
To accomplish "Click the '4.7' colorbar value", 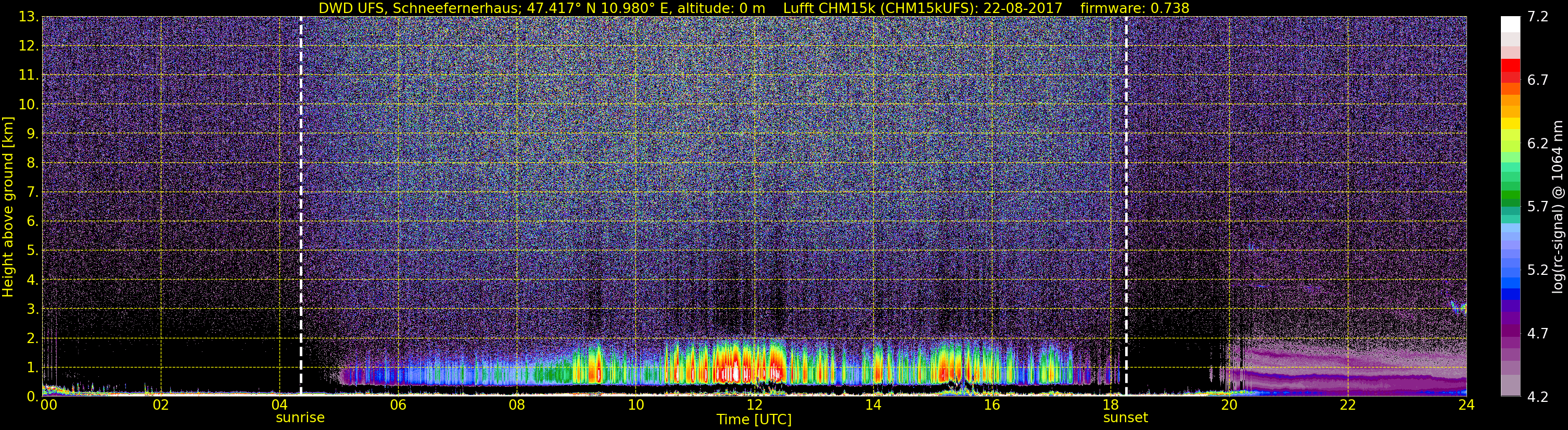I will pyautogui.click(x=1538, y=333).
